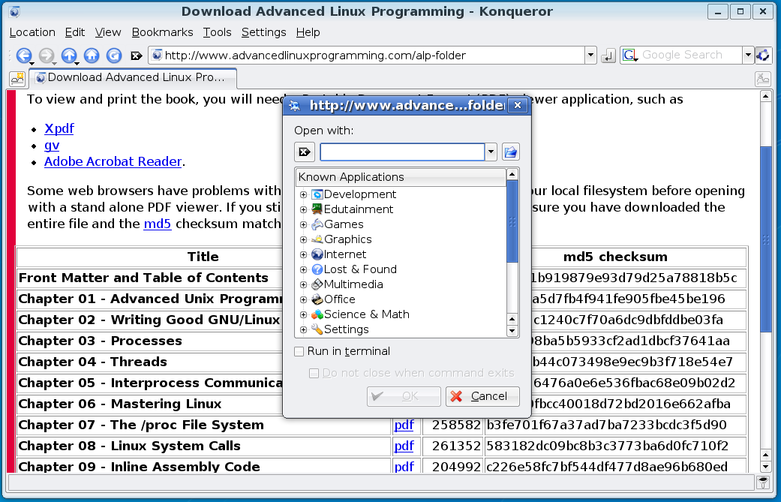Click the Internet globe icon
Image resolution: width=781 pixels, height=502 pixels.
(x=317, y=254)
